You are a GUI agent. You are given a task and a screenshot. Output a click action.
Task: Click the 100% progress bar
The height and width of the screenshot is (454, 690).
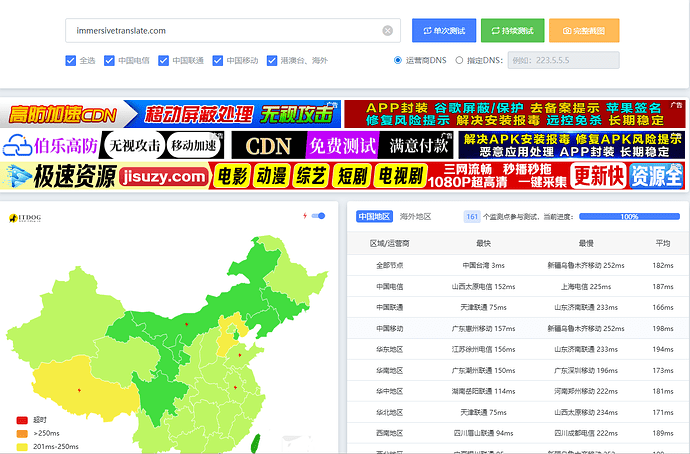(x=629, y=216)
